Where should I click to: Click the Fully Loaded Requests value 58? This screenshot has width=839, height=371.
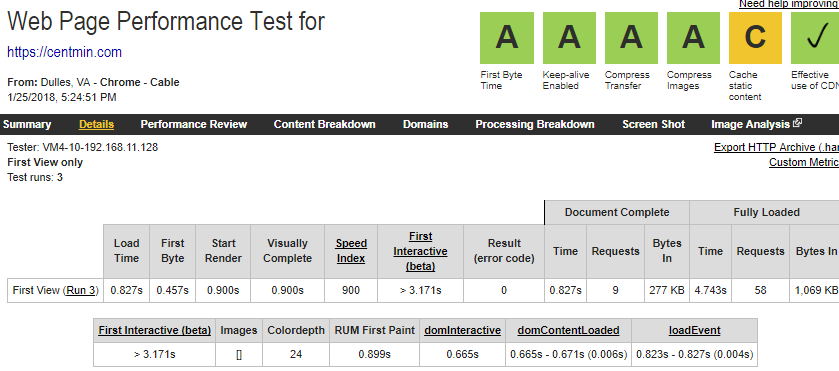click(760, 291)
